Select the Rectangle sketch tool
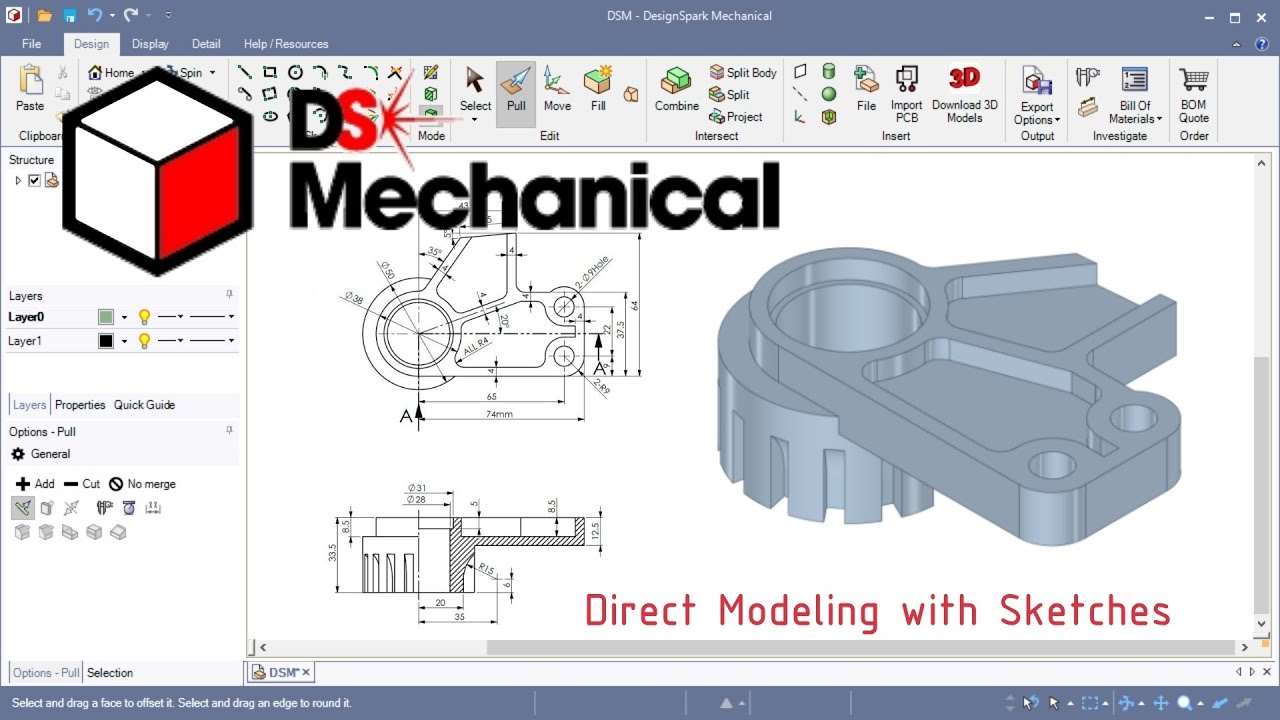This screenshot has width=1280, height=720. pos(269,72)
